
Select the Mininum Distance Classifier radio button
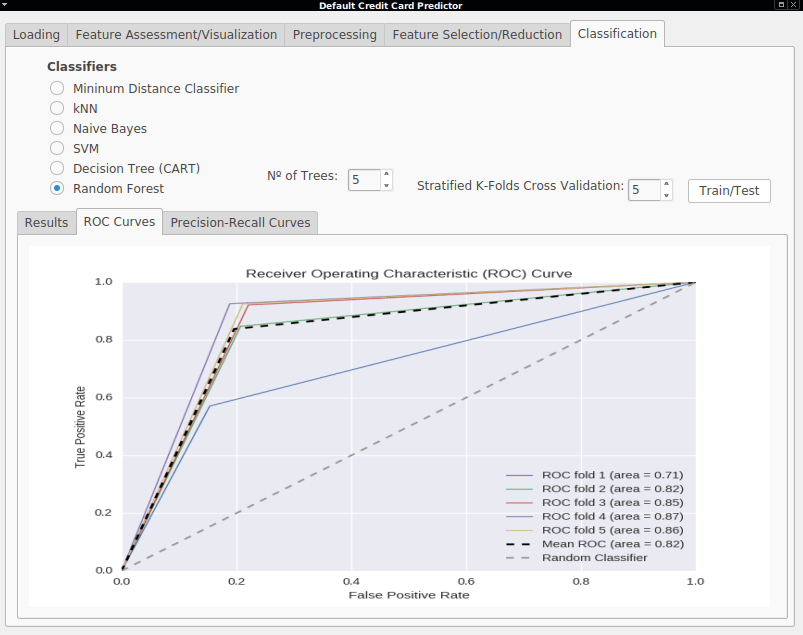[x=57, y=88]
